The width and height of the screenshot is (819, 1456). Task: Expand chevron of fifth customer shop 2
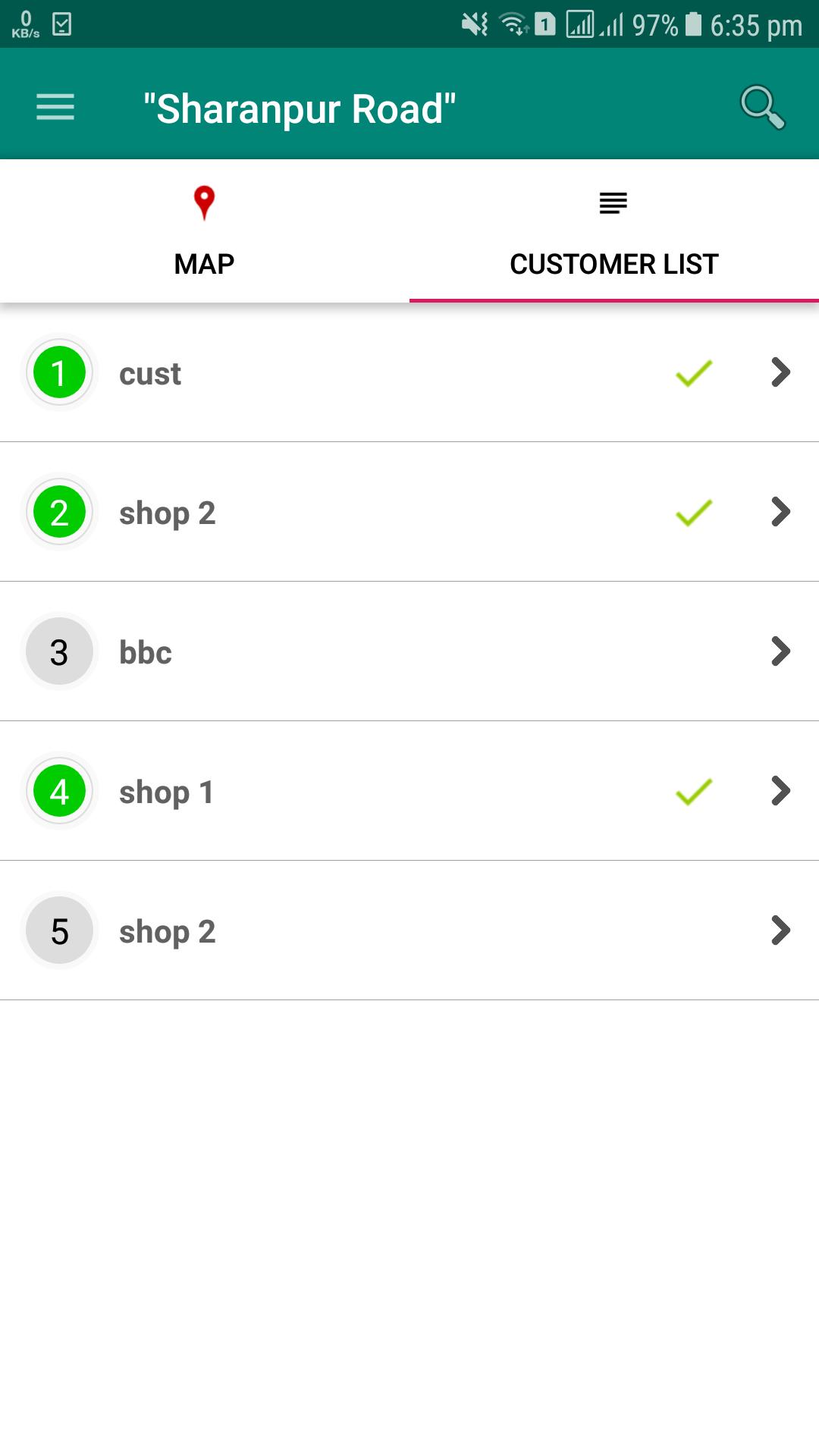point(780,930)
